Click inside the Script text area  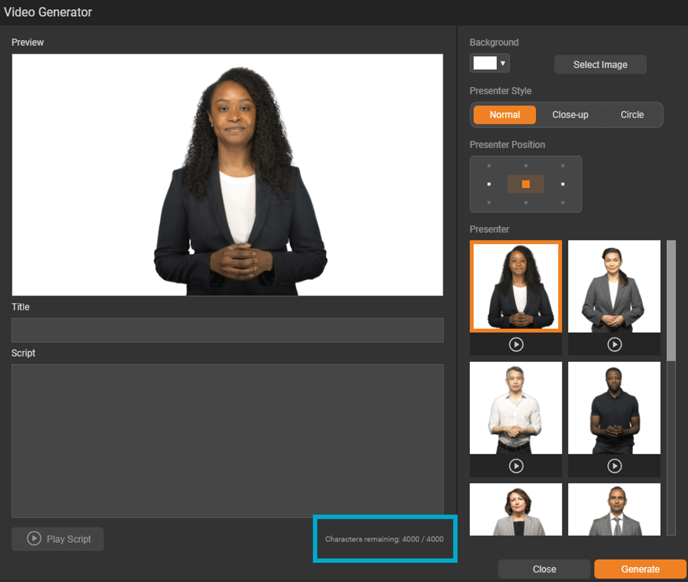(x=227, y=440)
